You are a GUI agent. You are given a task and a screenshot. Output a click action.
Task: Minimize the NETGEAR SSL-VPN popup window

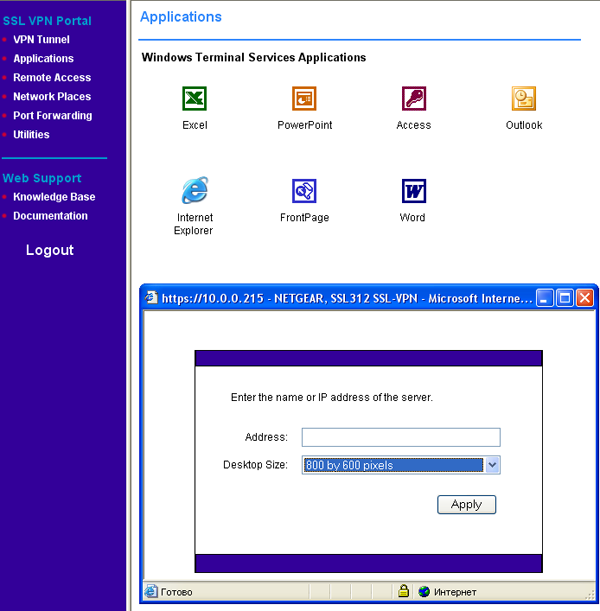(x=544, y=298)
